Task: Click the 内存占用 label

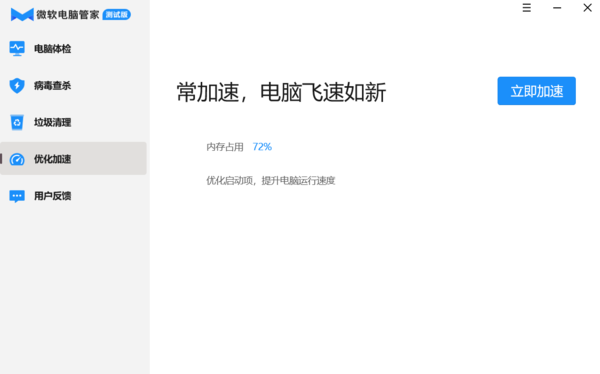Action: (x=225, y=147)
